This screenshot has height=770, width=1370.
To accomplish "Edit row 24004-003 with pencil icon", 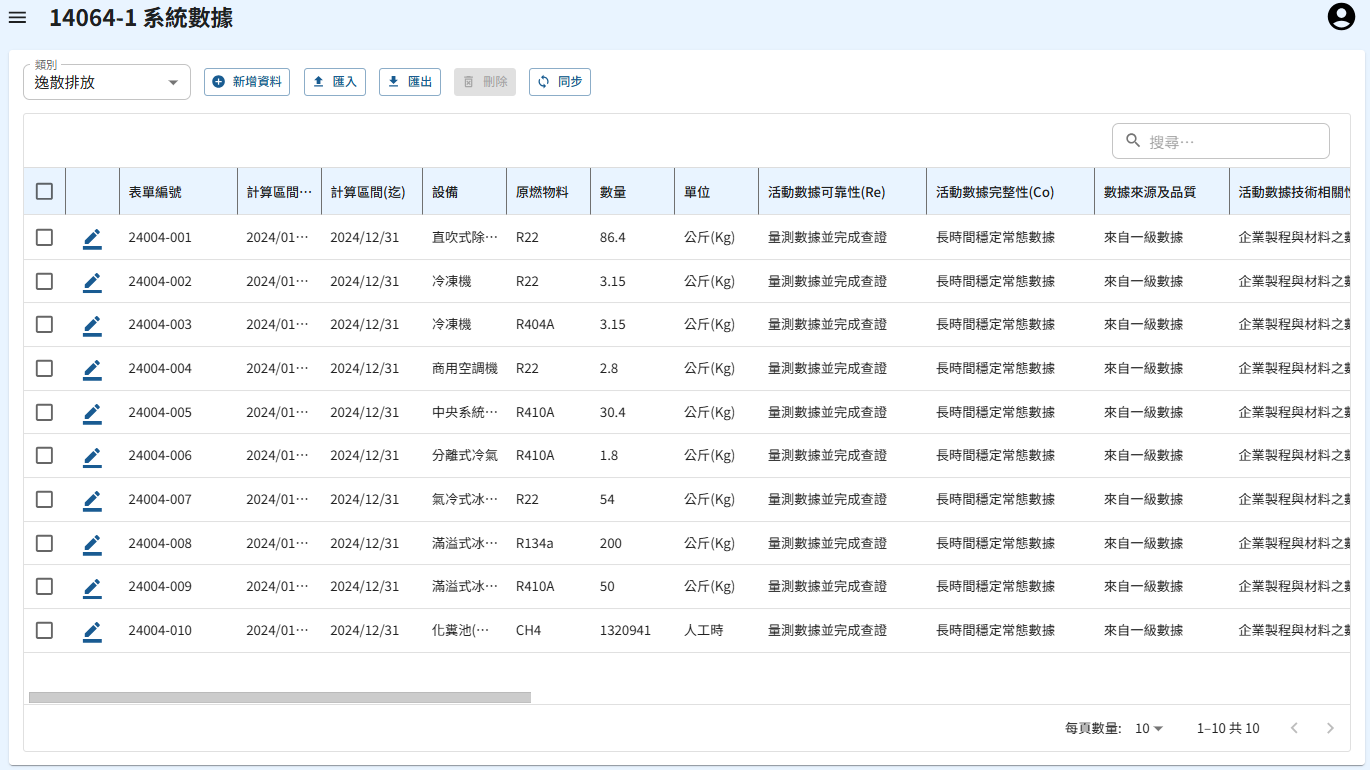I will coord(92,325).
